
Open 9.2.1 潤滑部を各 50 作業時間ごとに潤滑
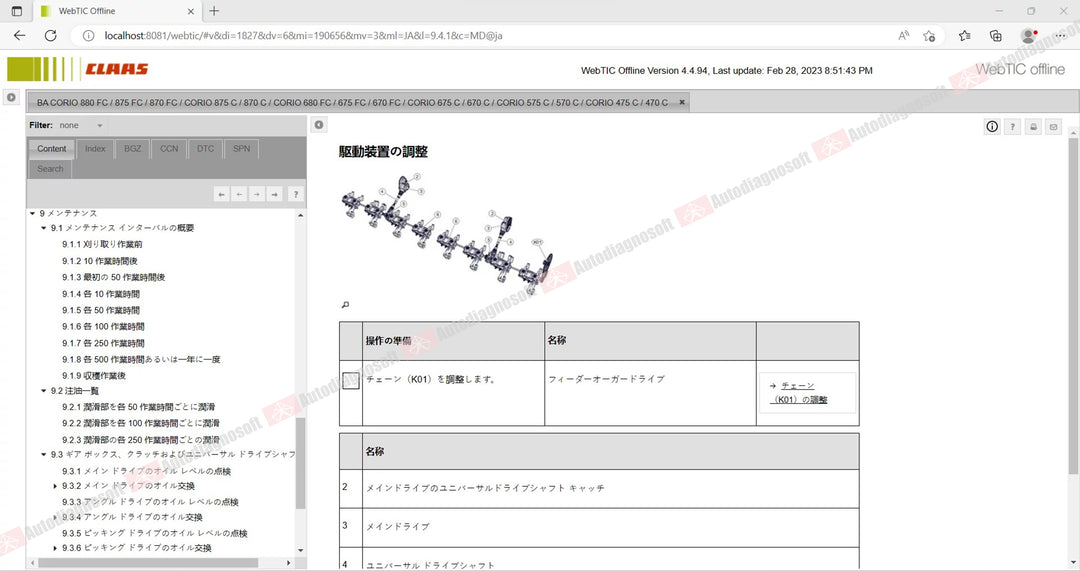pos(138,407)
